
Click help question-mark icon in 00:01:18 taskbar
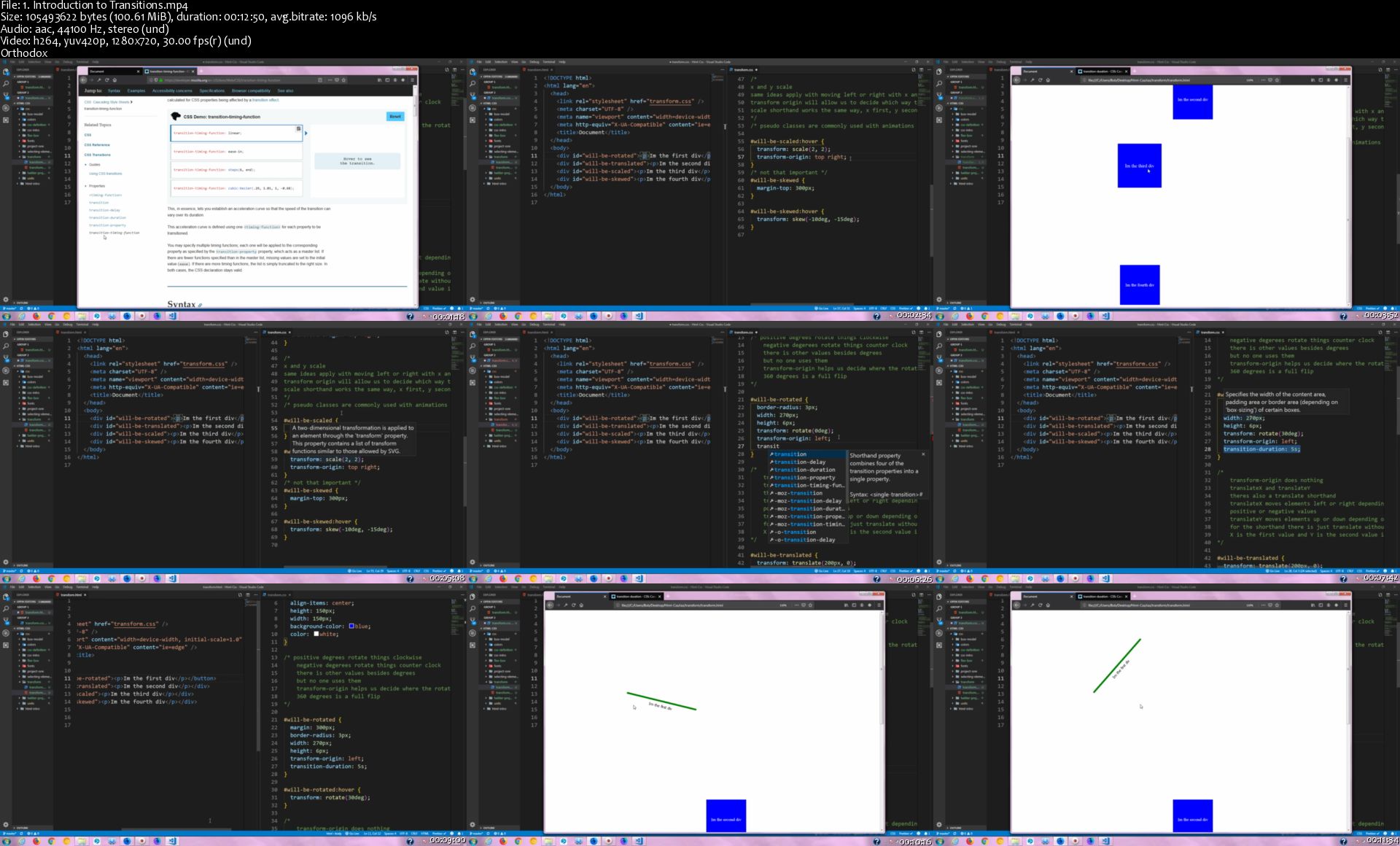[x=410, y=317]
